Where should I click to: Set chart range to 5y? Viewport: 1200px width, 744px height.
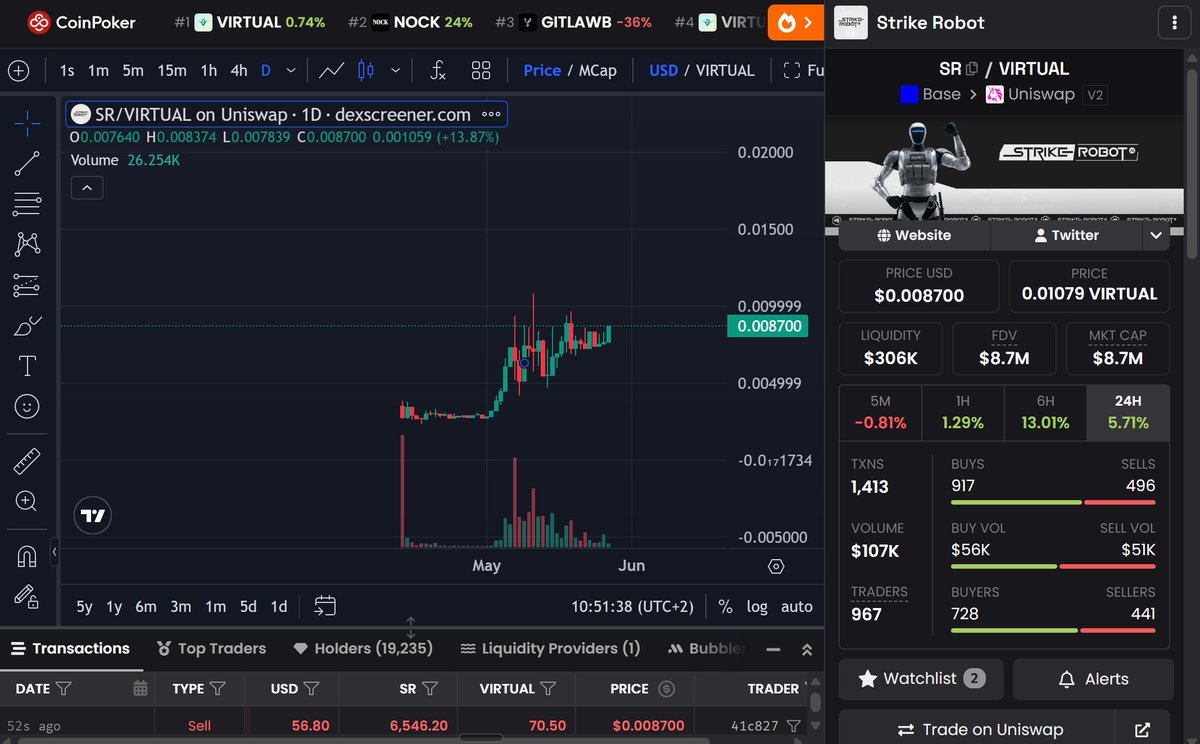pos(85,607)
